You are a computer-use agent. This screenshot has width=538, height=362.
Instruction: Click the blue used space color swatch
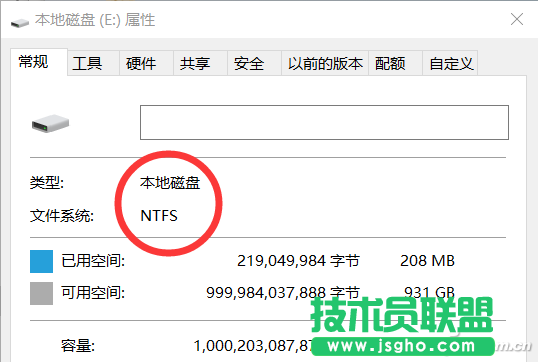tap(41, 261)
